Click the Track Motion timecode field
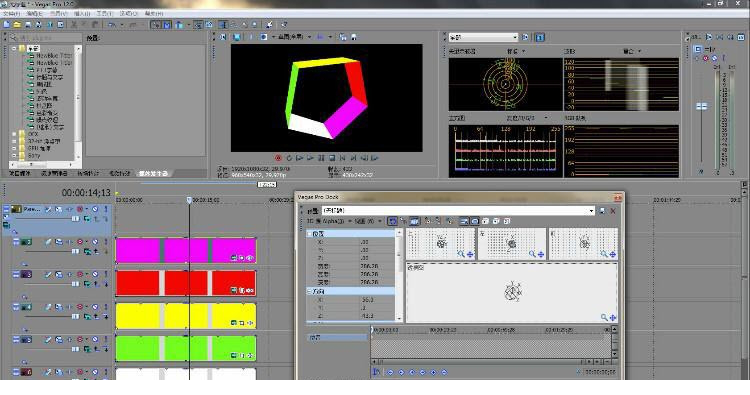The height and width of the screenshot is (395, 750). (x=600, y=372)
